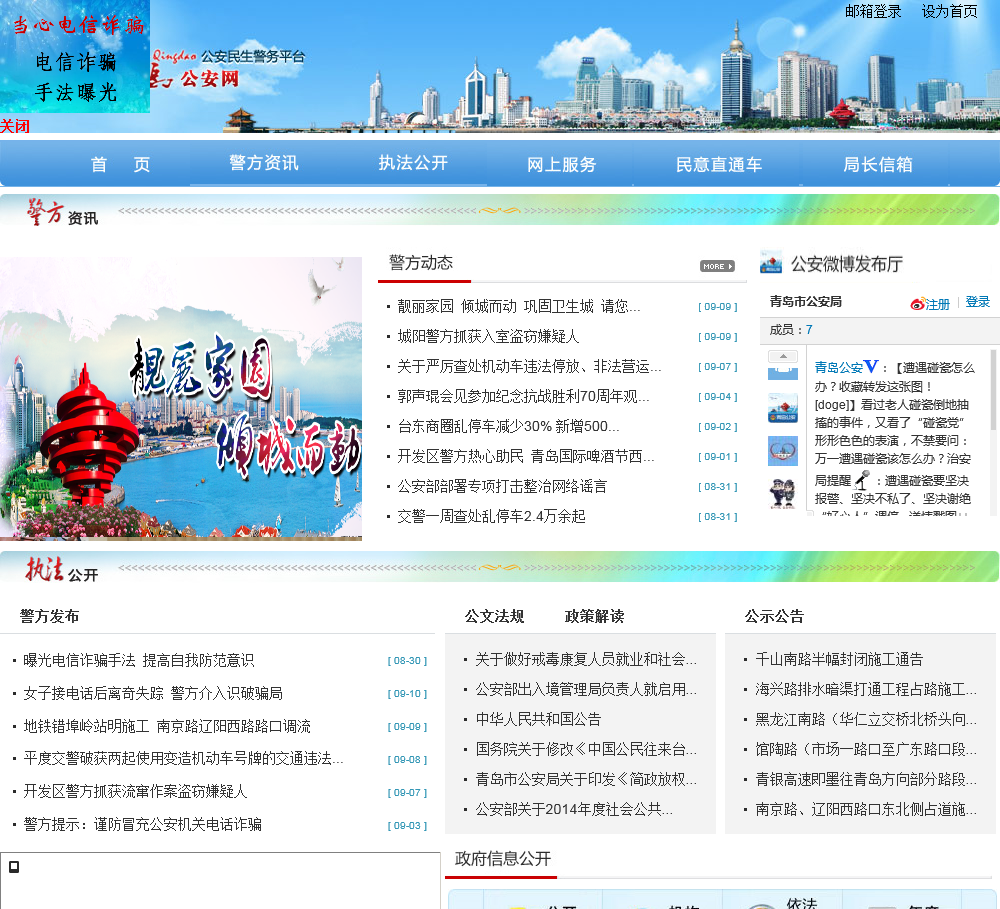The image size is (1000, 909).
Task: Click 设为首页 link
Action: [950, 11]
